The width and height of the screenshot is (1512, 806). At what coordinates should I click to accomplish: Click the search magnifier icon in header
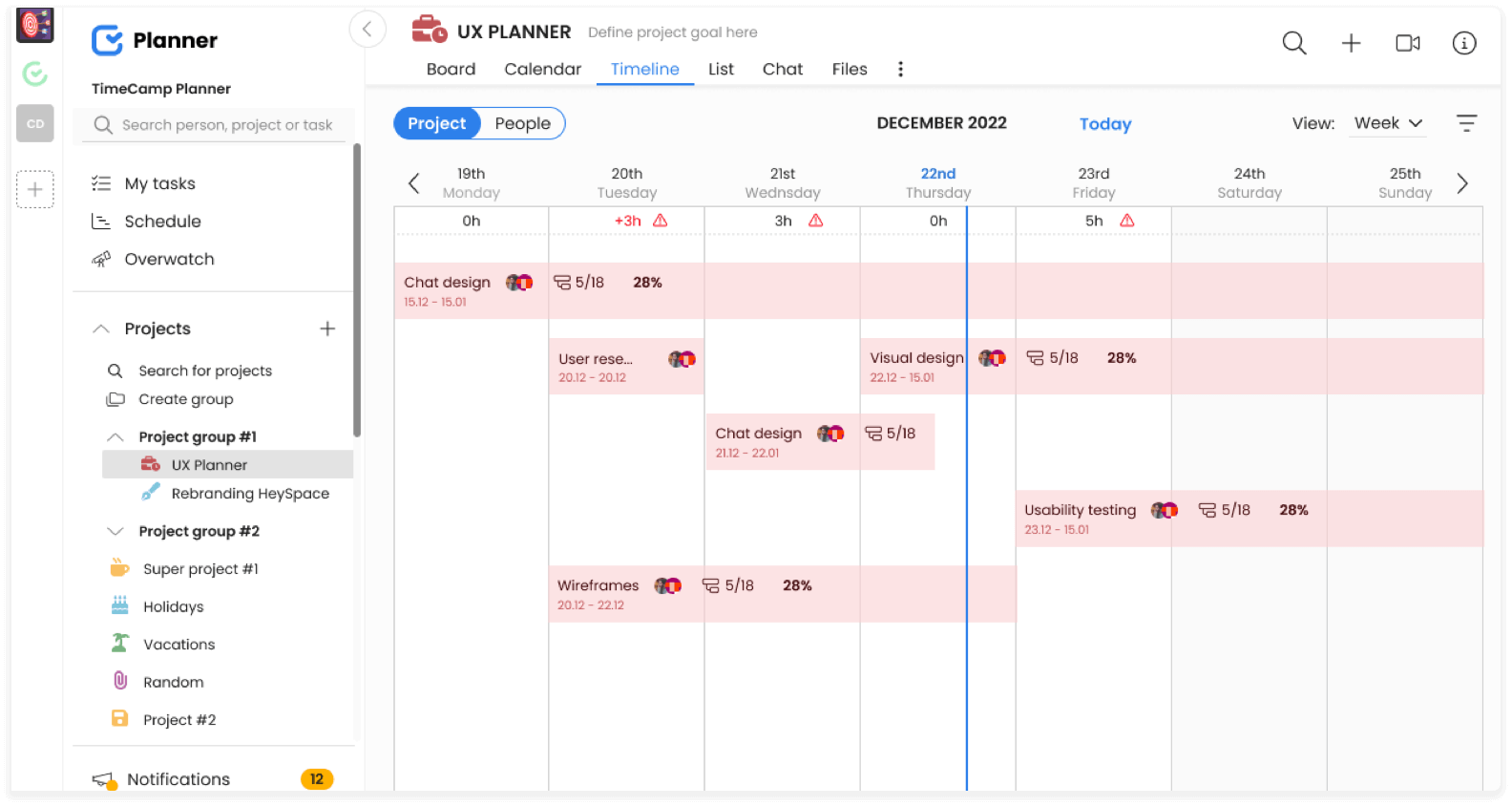(1293, 43)
